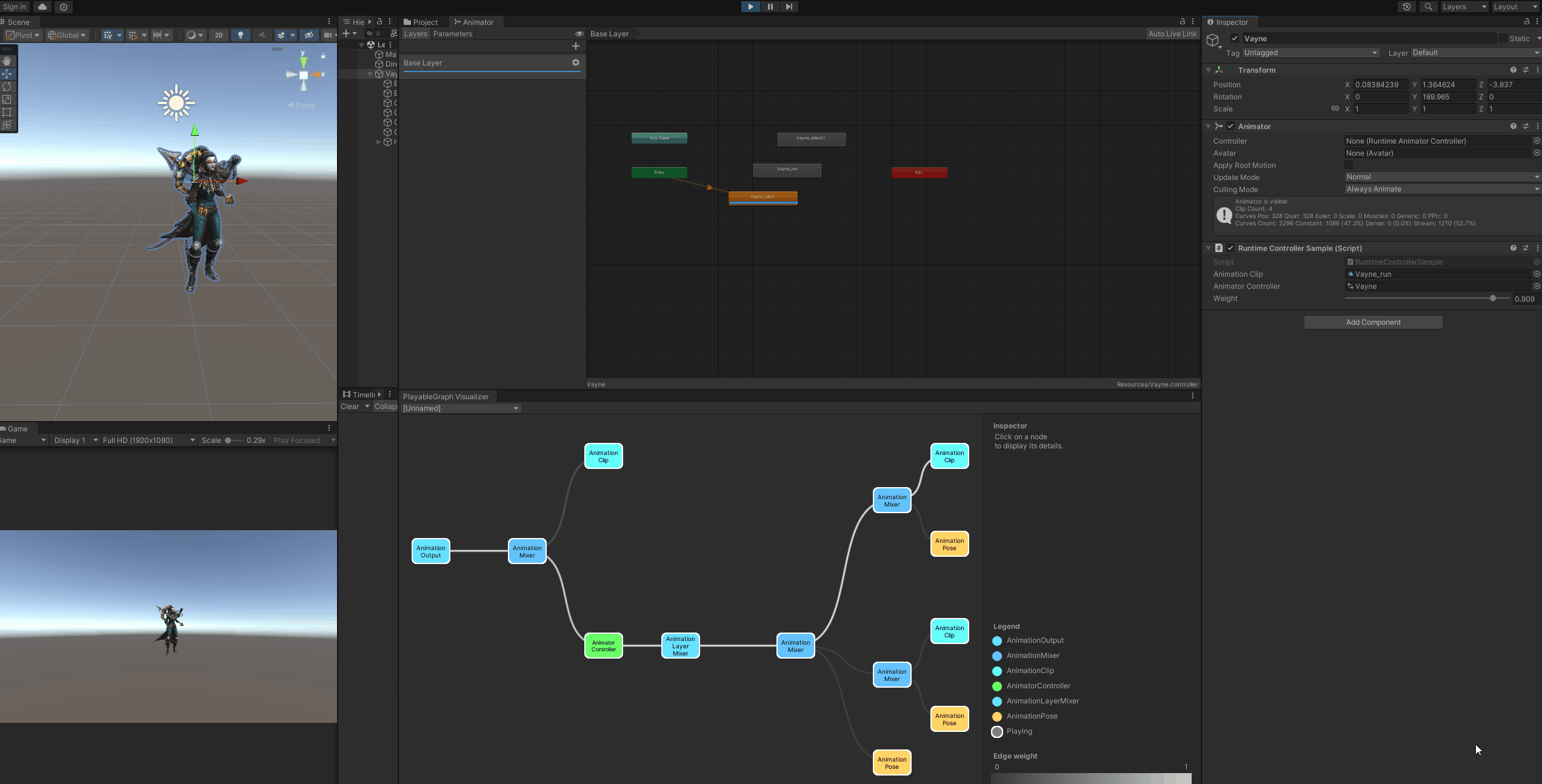Viewport: 1542px width, 784px height.
Task: Toggle the Static checkbox for Vayne
Action: click(x=1503, y=38)
